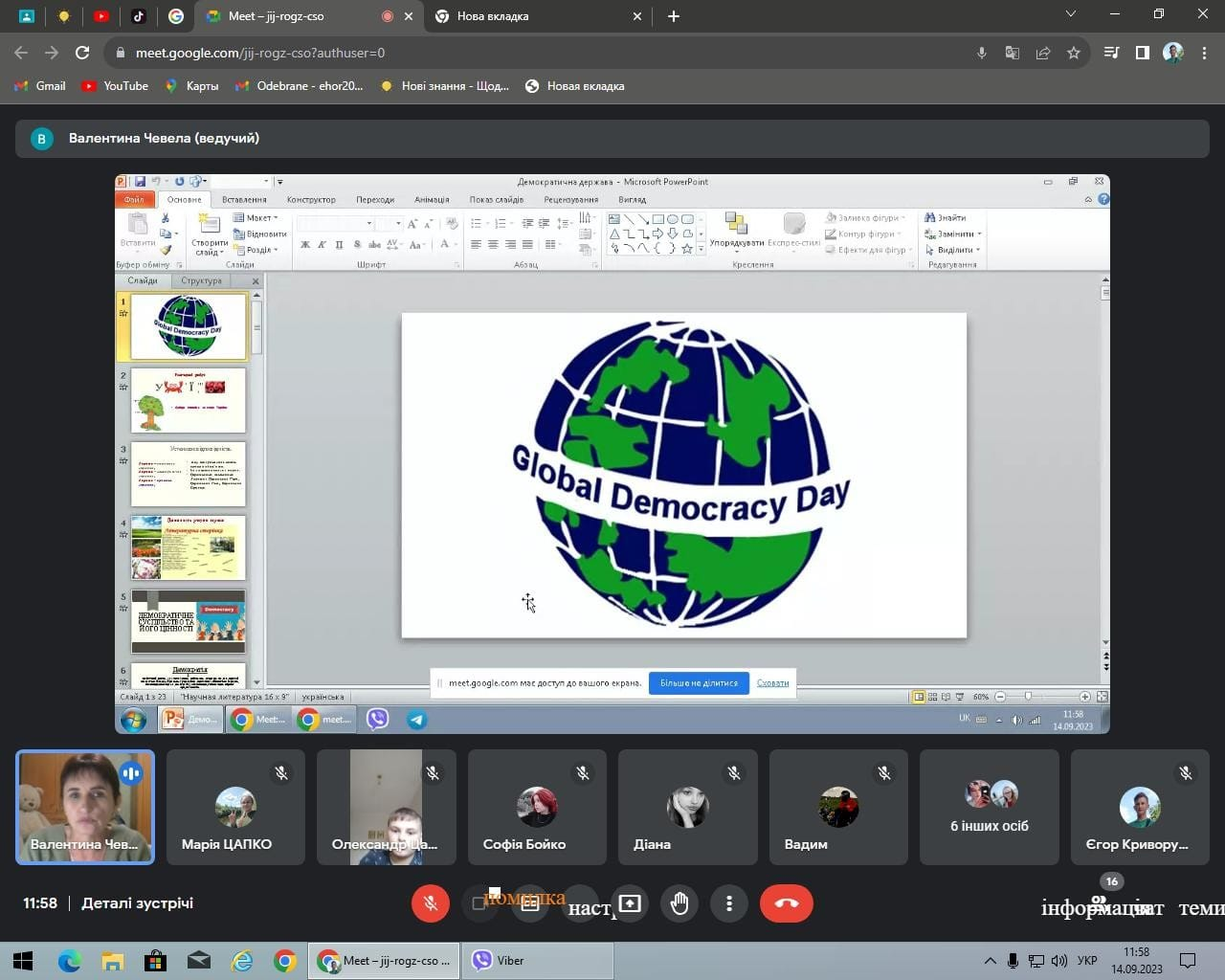Open Показ слайдів ribbon tab
Screen dimensions: 1225x980
tap(496, 200)
